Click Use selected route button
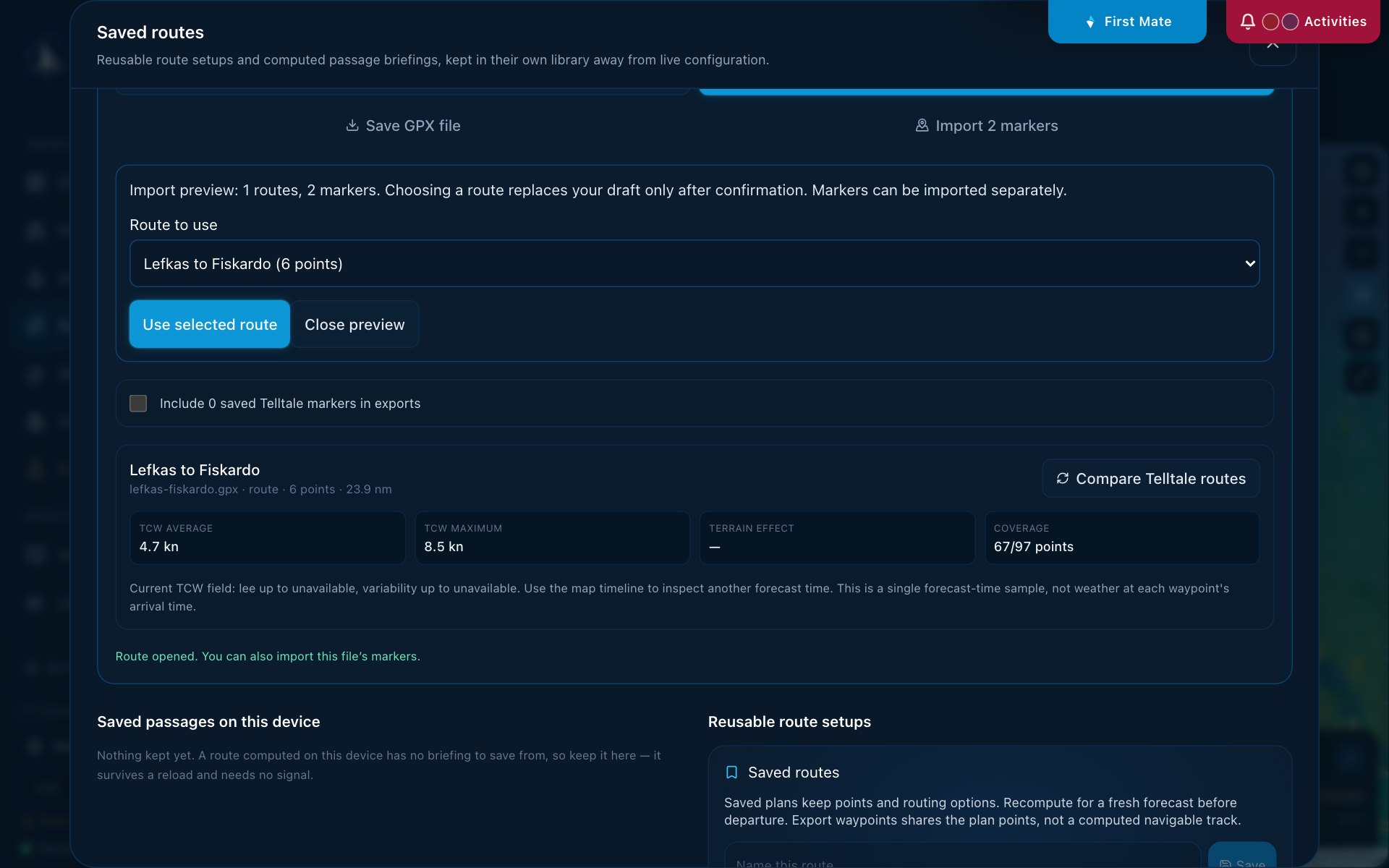The width and height of the screenshot is (1389, 868). pos(210,324)
